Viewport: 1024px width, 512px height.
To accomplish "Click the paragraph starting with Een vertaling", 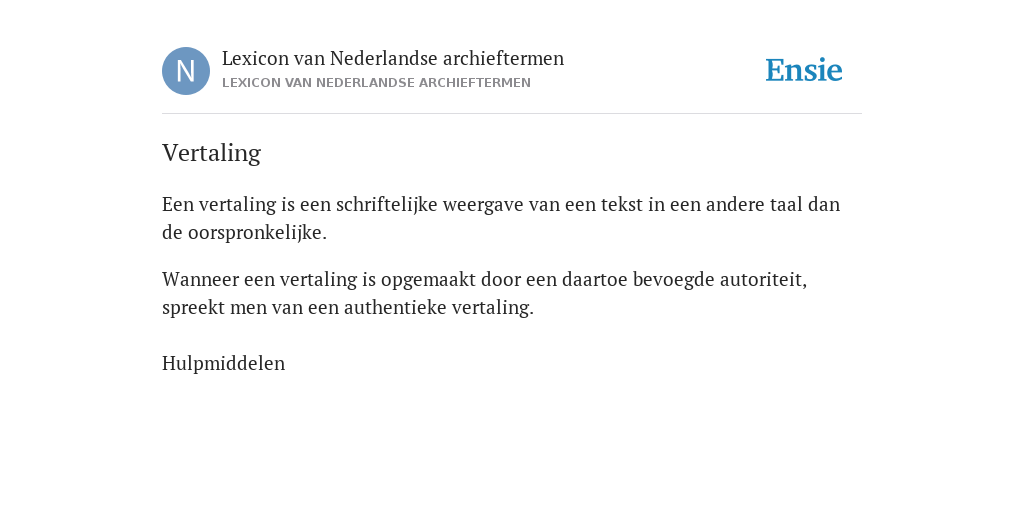I will coord(501,218).
